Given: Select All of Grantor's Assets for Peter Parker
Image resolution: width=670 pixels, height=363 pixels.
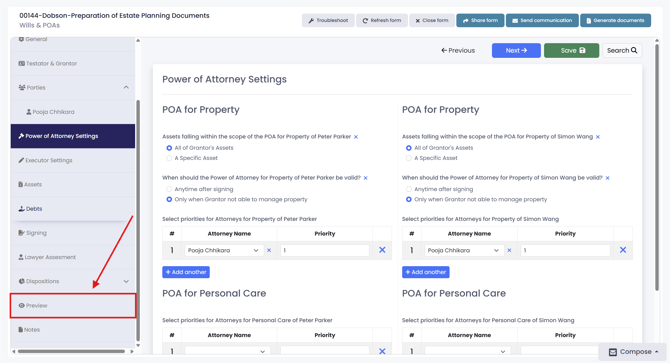Looking at the screenshot, I should (x=169, y=148).
